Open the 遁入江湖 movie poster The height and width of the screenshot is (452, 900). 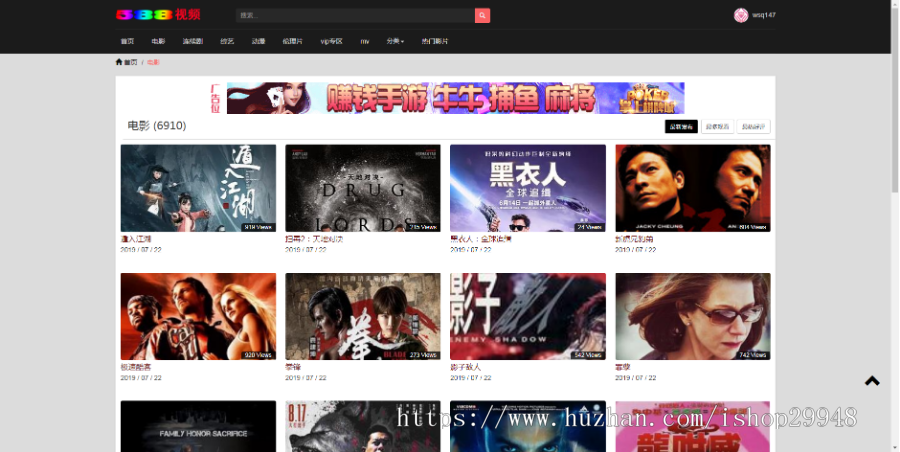[198, 188]
